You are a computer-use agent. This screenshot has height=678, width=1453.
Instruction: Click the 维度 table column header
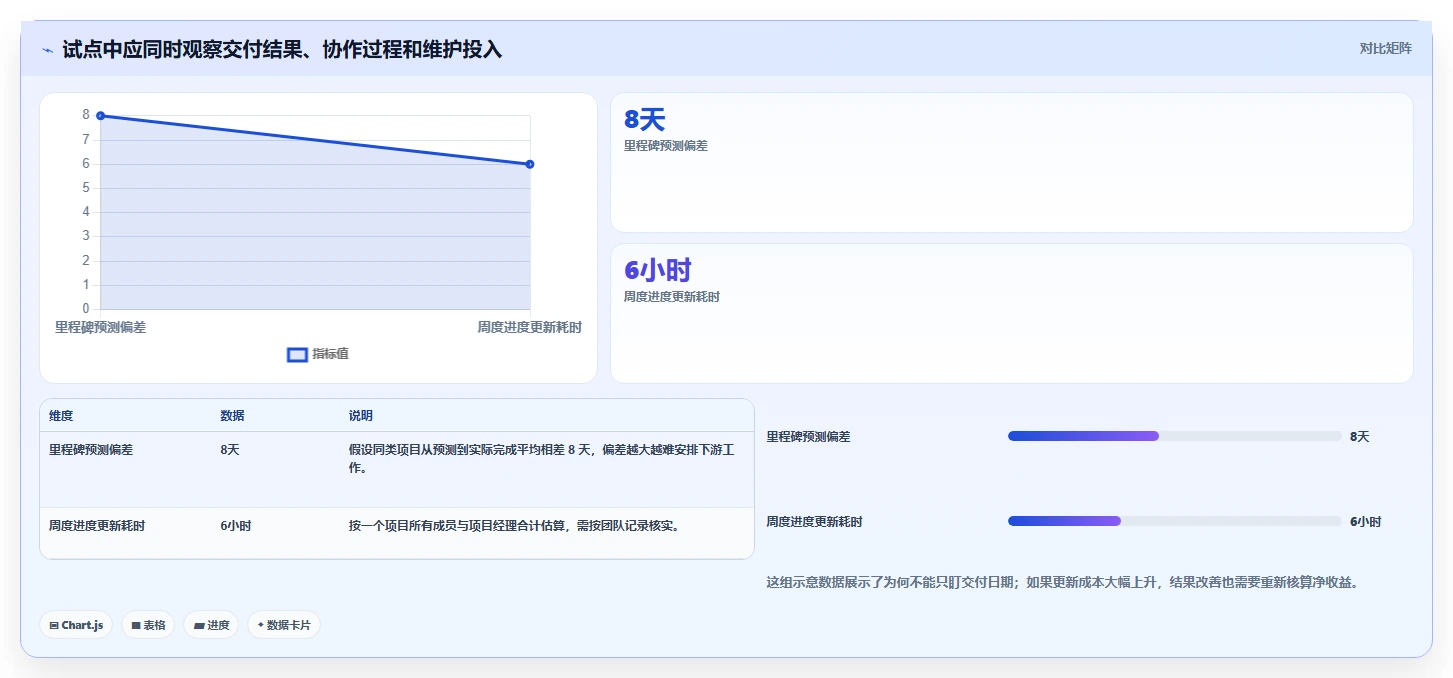(x=61, y=416)
